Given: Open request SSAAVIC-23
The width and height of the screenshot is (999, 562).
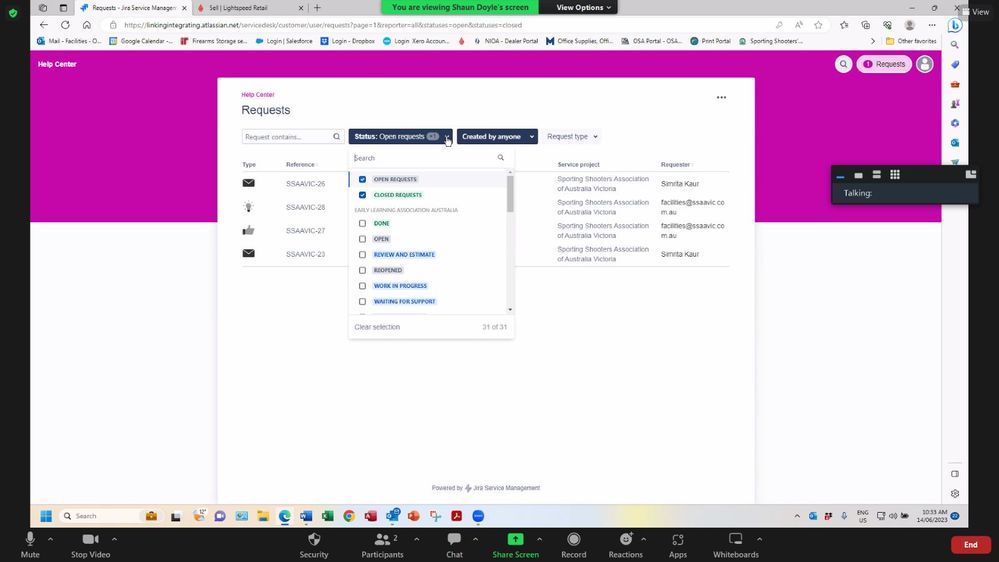Looking at the screenshot, I should 305,254.
